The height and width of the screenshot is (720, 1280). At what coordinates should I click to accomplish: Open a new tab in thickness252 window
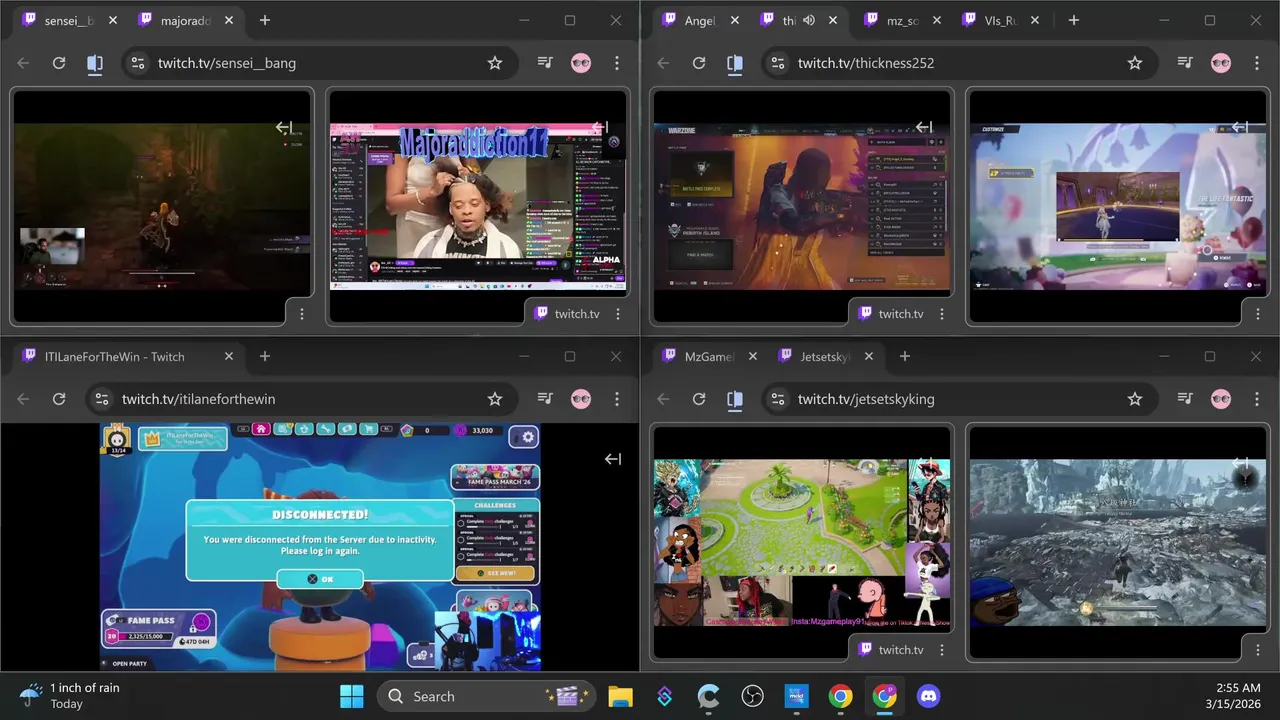[1073, 20]
